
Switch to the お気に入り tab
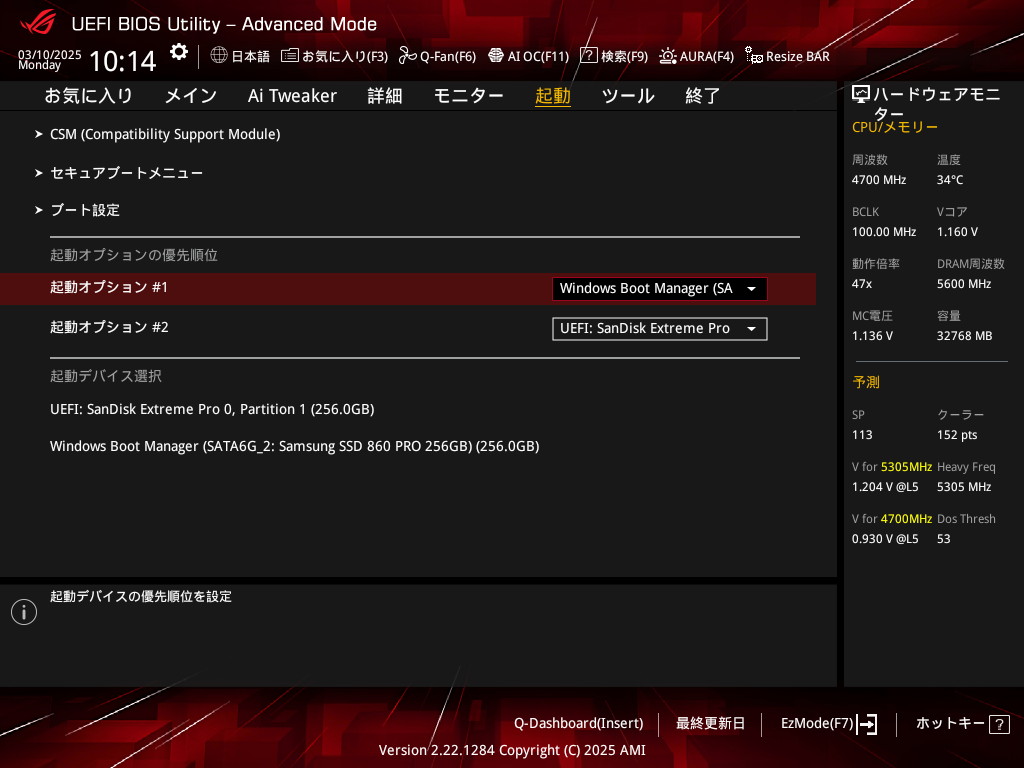[x=88, y=96]
